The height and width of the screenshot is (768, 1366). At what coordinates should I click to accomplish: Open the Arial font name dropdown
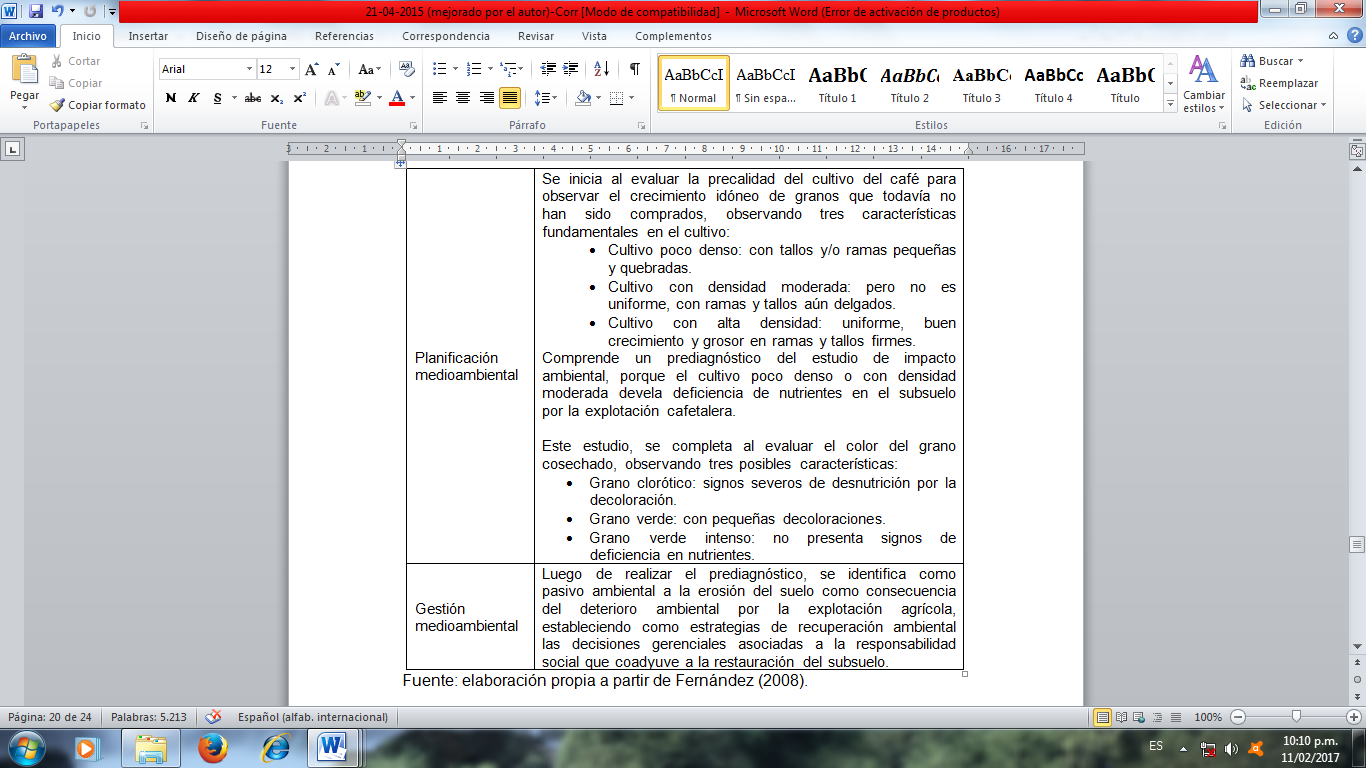tap(249, 69)
